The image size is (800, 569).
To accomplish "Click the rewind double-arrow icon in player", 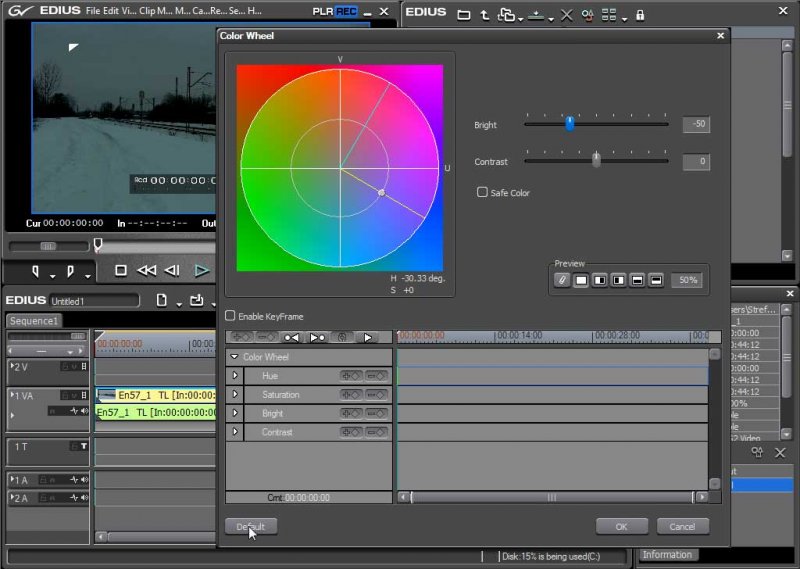I will pos(147,270).
